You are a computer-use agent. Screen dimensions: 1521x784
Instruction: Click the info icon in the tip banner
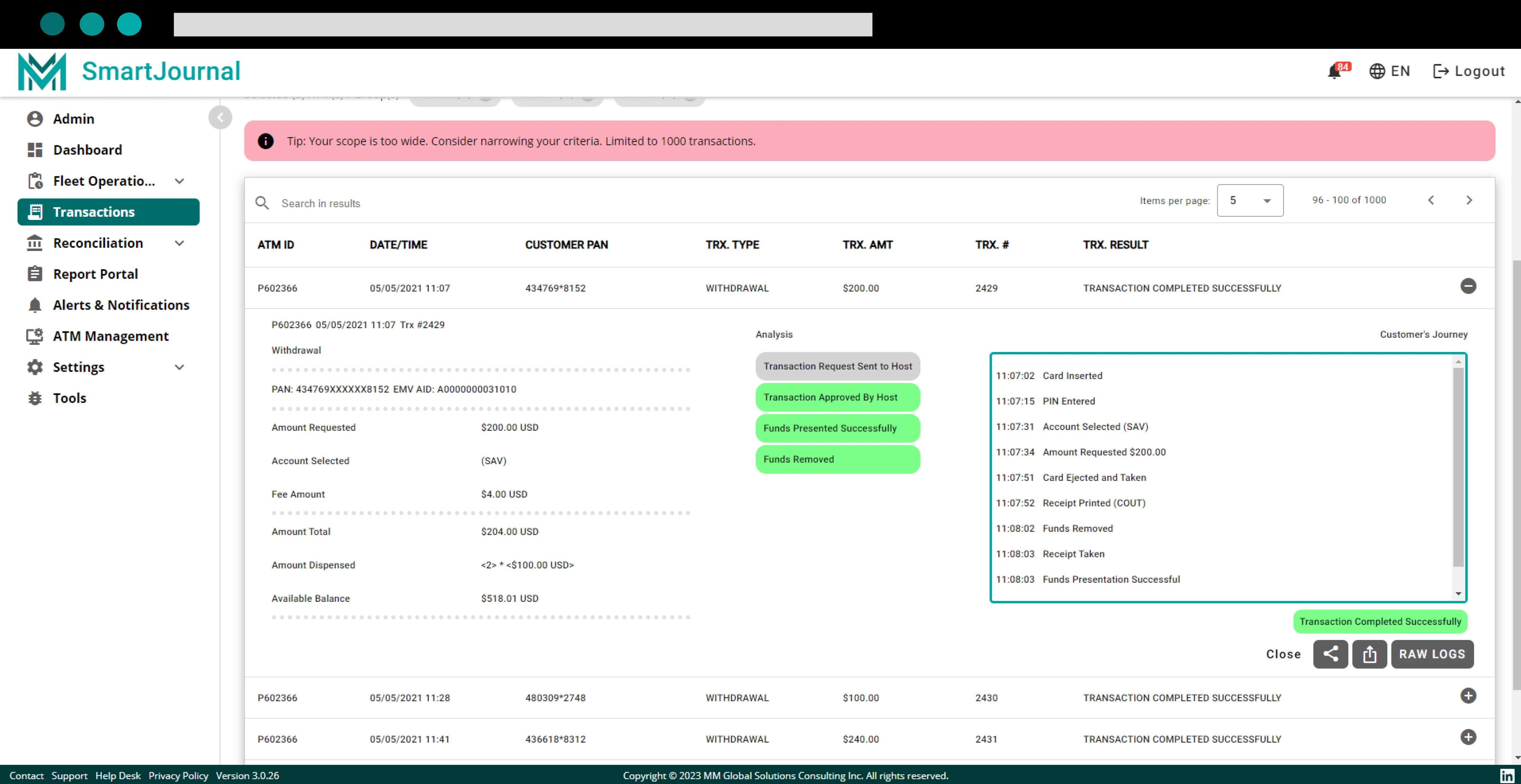pos(266,141)
